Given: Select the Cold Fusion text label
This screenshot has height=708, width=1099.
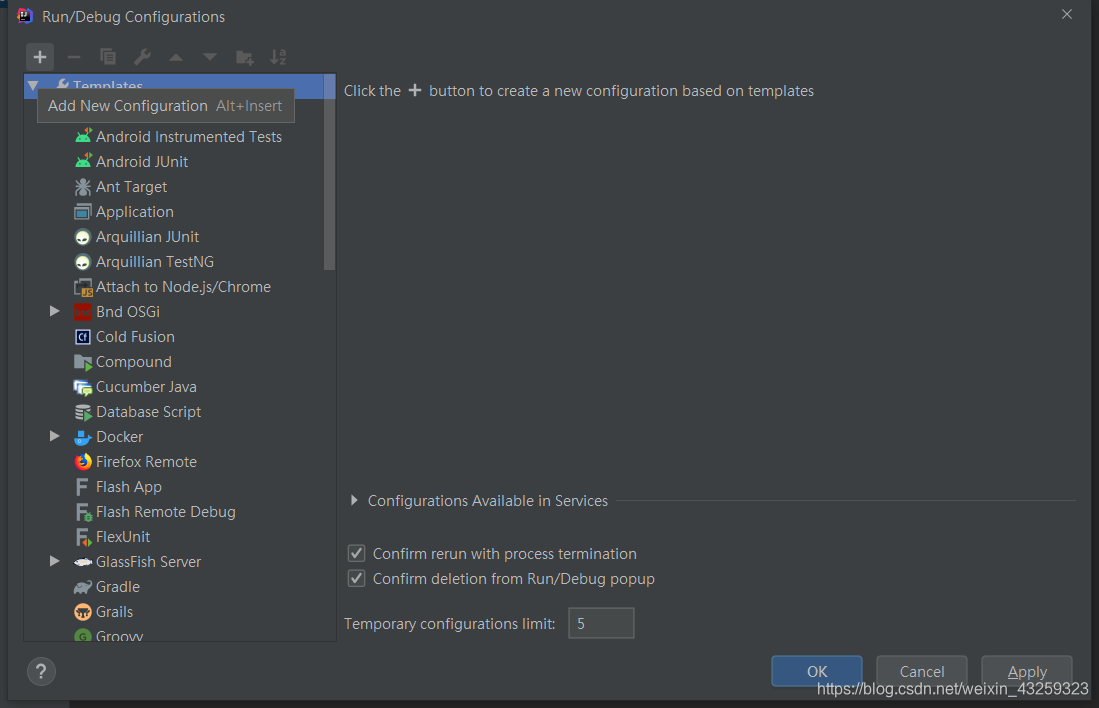Looking at the screenshot, I should click(135, 337).
